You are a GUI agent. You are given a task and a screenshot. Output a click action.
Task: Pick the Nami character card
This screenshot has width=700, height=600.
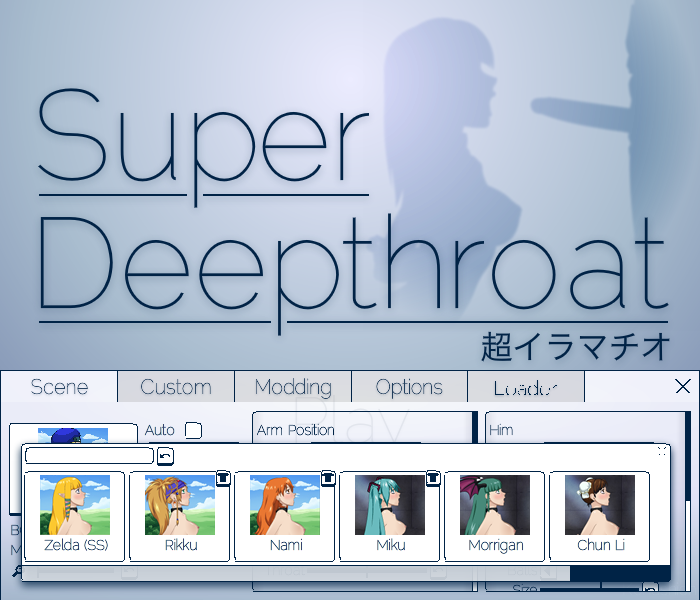coord(285,516)
